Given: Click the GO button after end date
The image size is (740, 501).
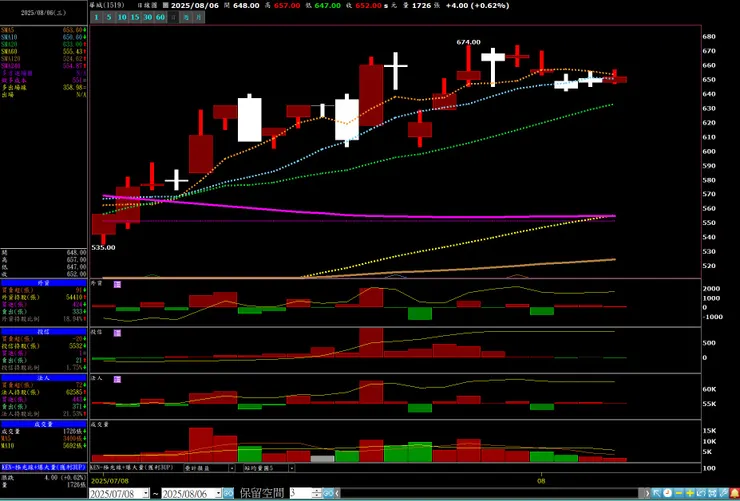Looking at the screenshot, I should coord(228,493).
